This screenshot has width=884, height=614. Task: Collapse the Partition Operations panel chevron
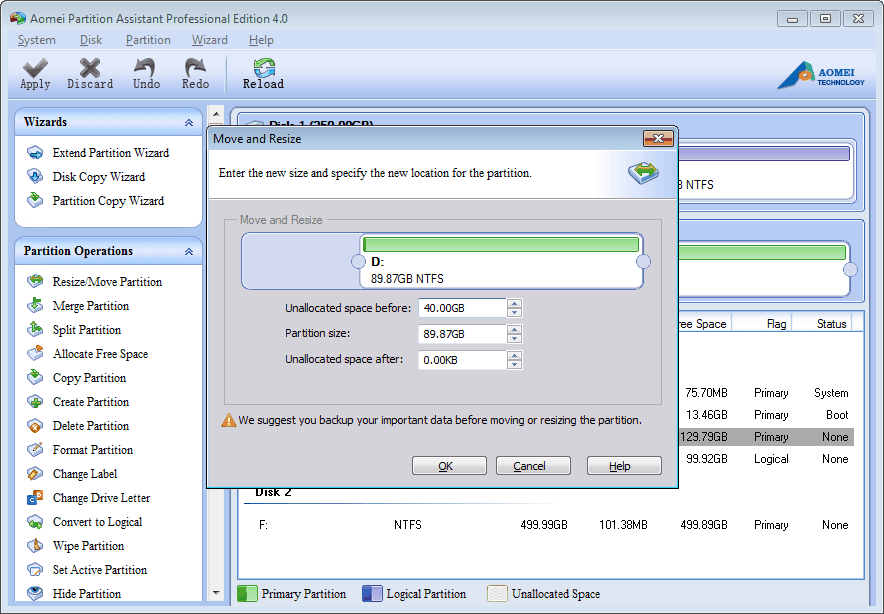click(189, 251)
